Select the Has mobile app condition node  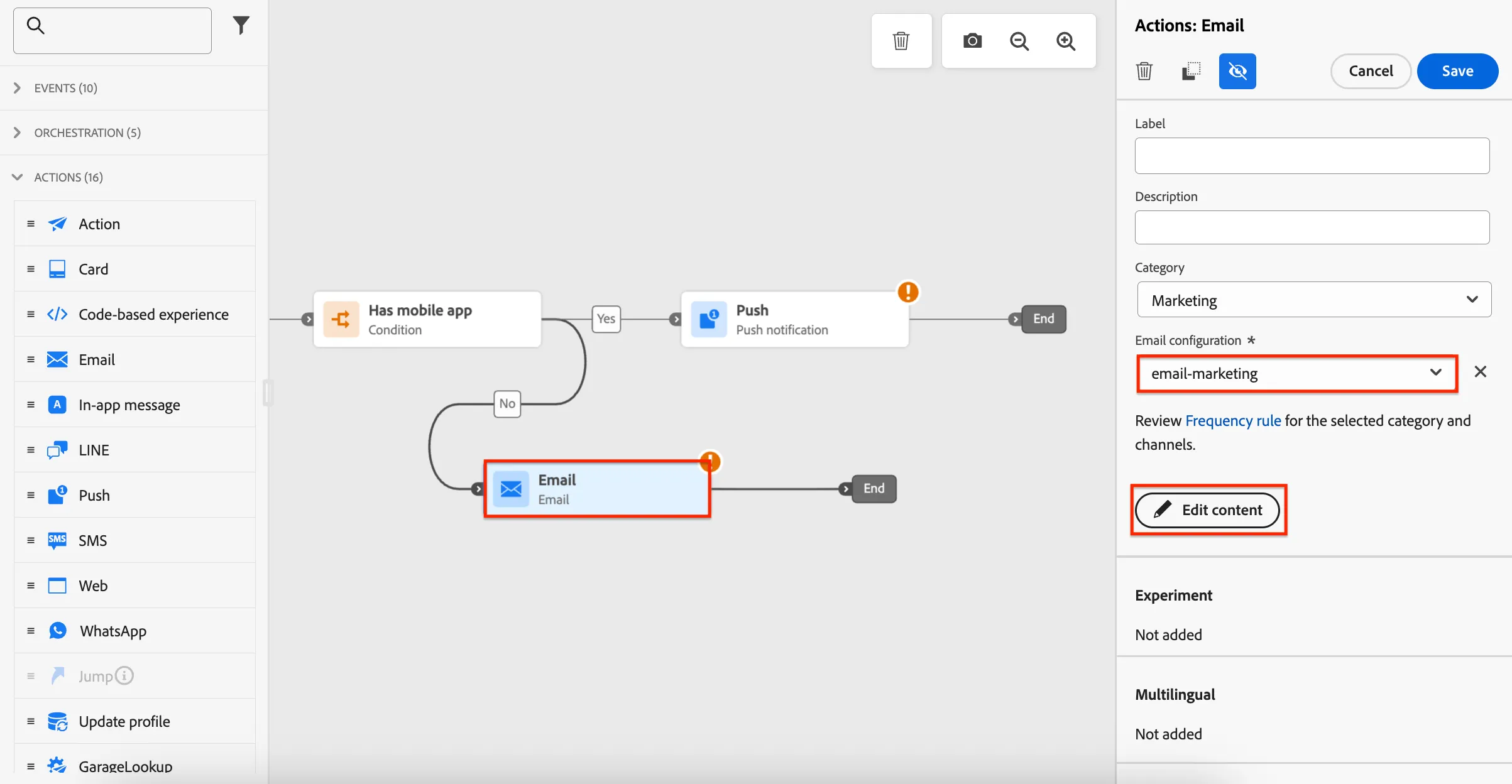[427, 319]
